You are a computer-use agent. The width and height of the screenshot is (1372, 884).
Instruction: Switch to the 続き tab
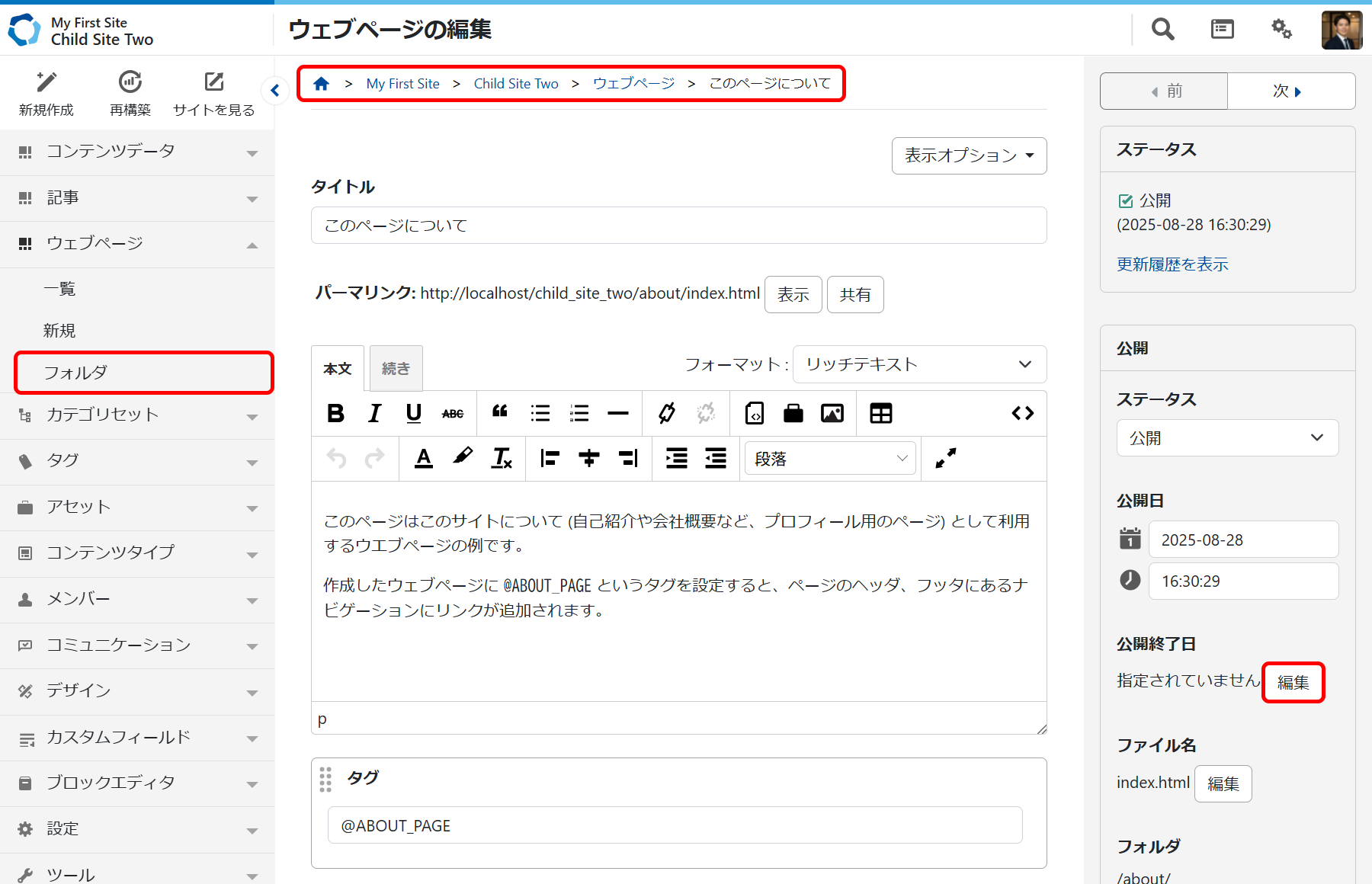tap(396, 369)
